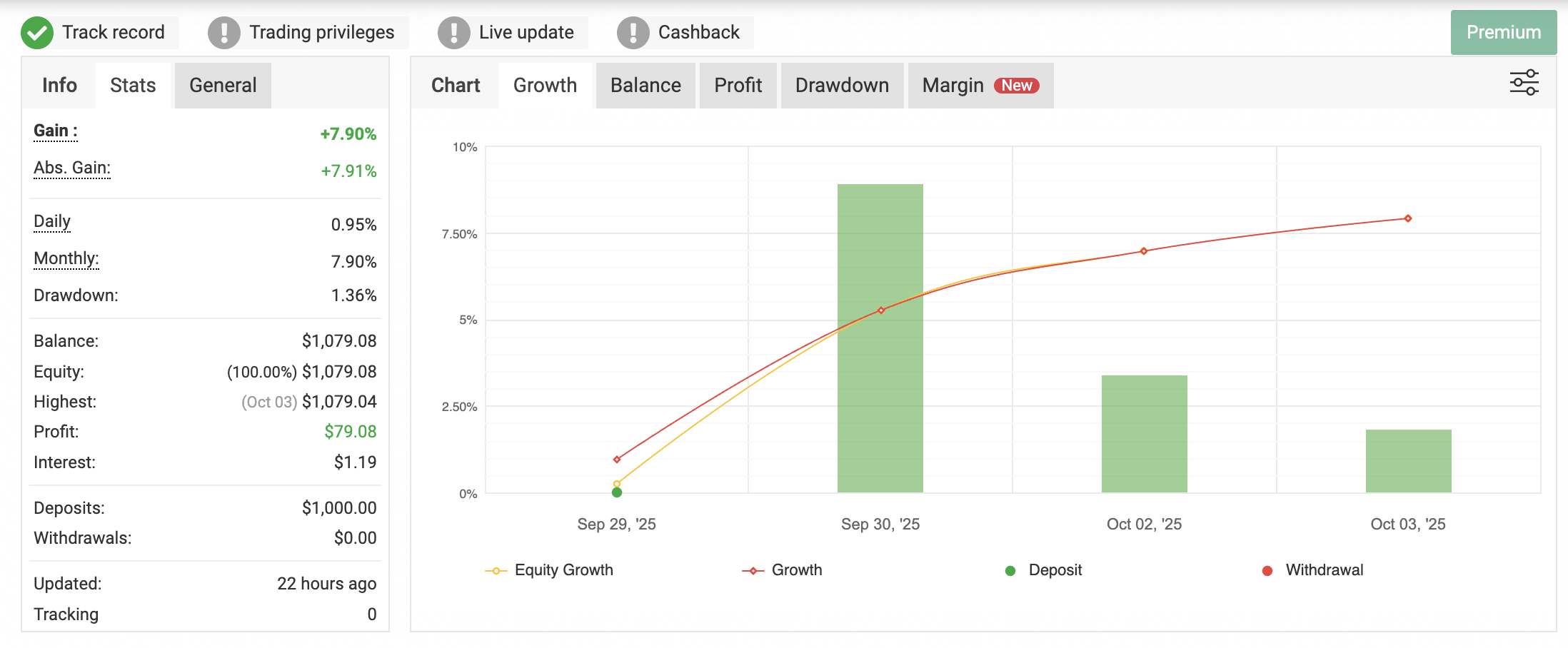Click the Oct 03 Growth data point
Screen dimensions: 1568x648
[1408, 218]
